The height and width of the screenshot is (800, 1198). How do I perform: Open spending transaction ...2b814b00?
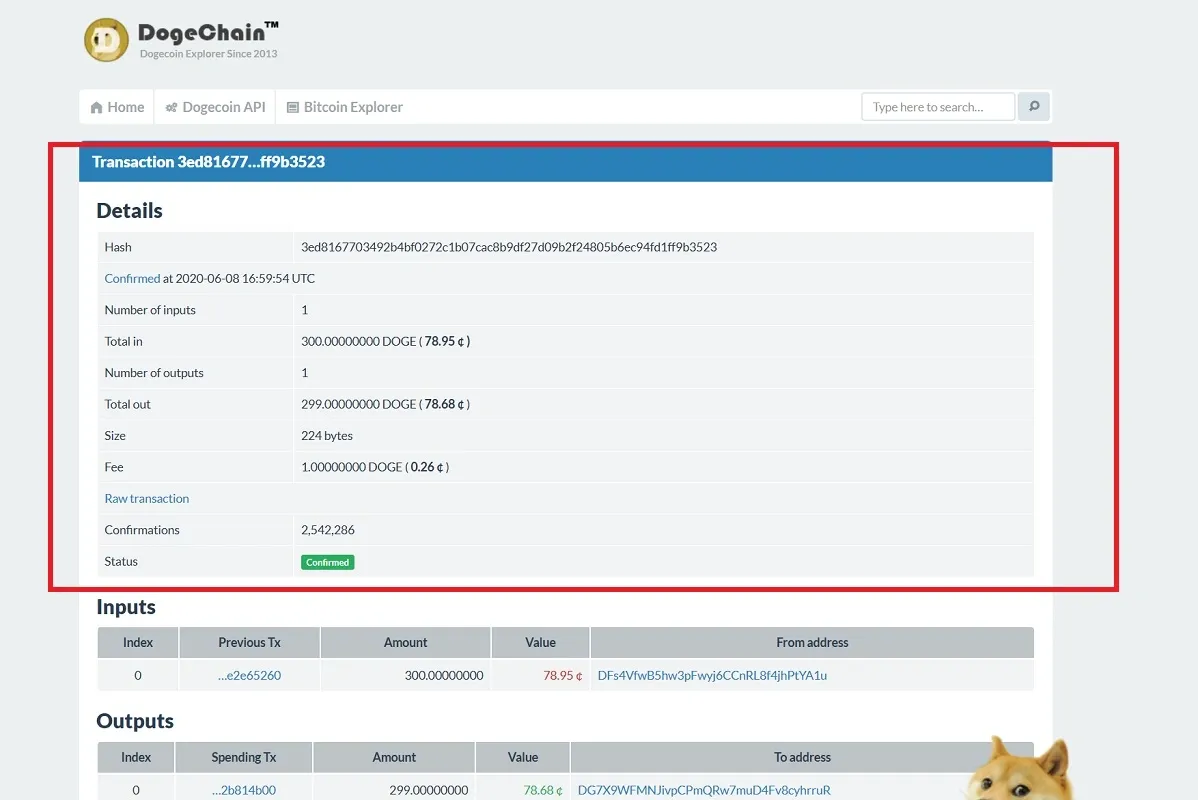244,790
